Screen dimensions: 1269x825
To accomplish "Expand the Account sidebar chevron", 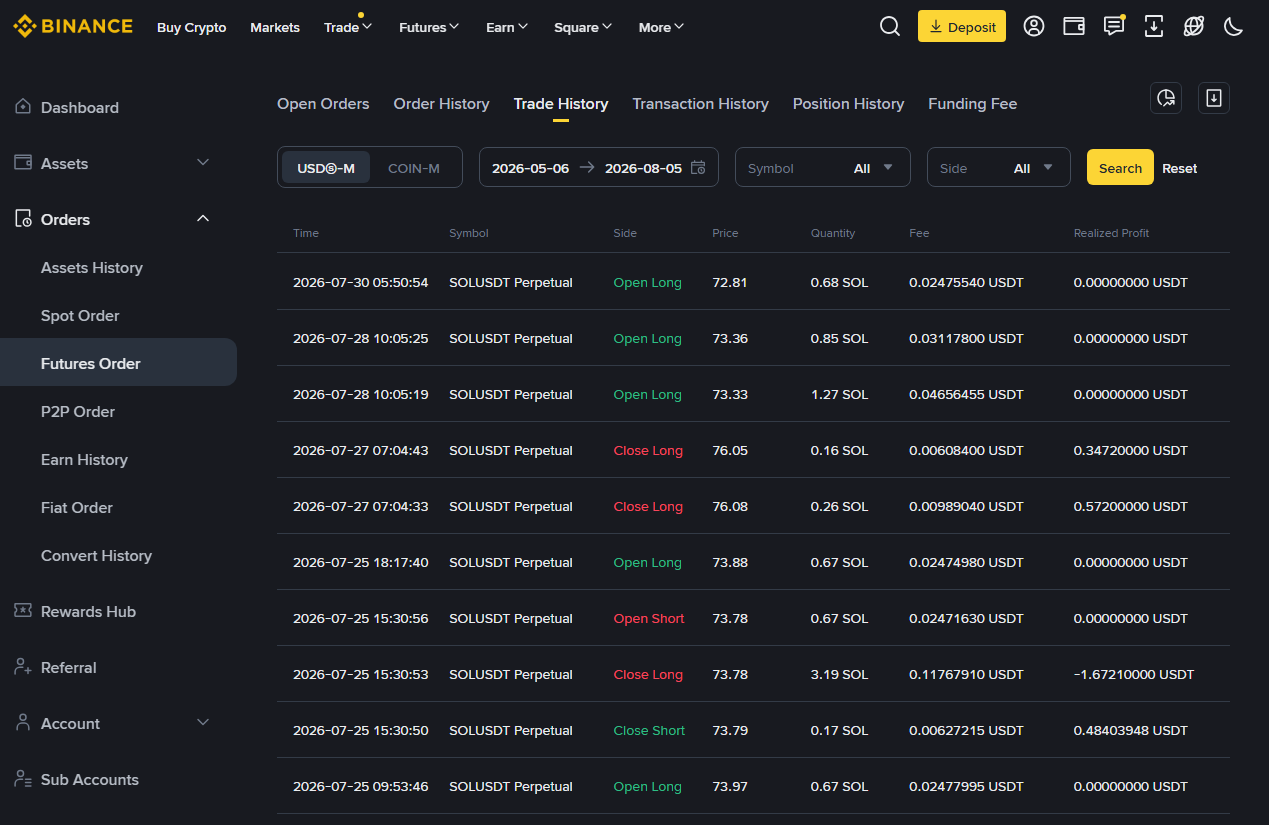I will [x=203, y=723].
